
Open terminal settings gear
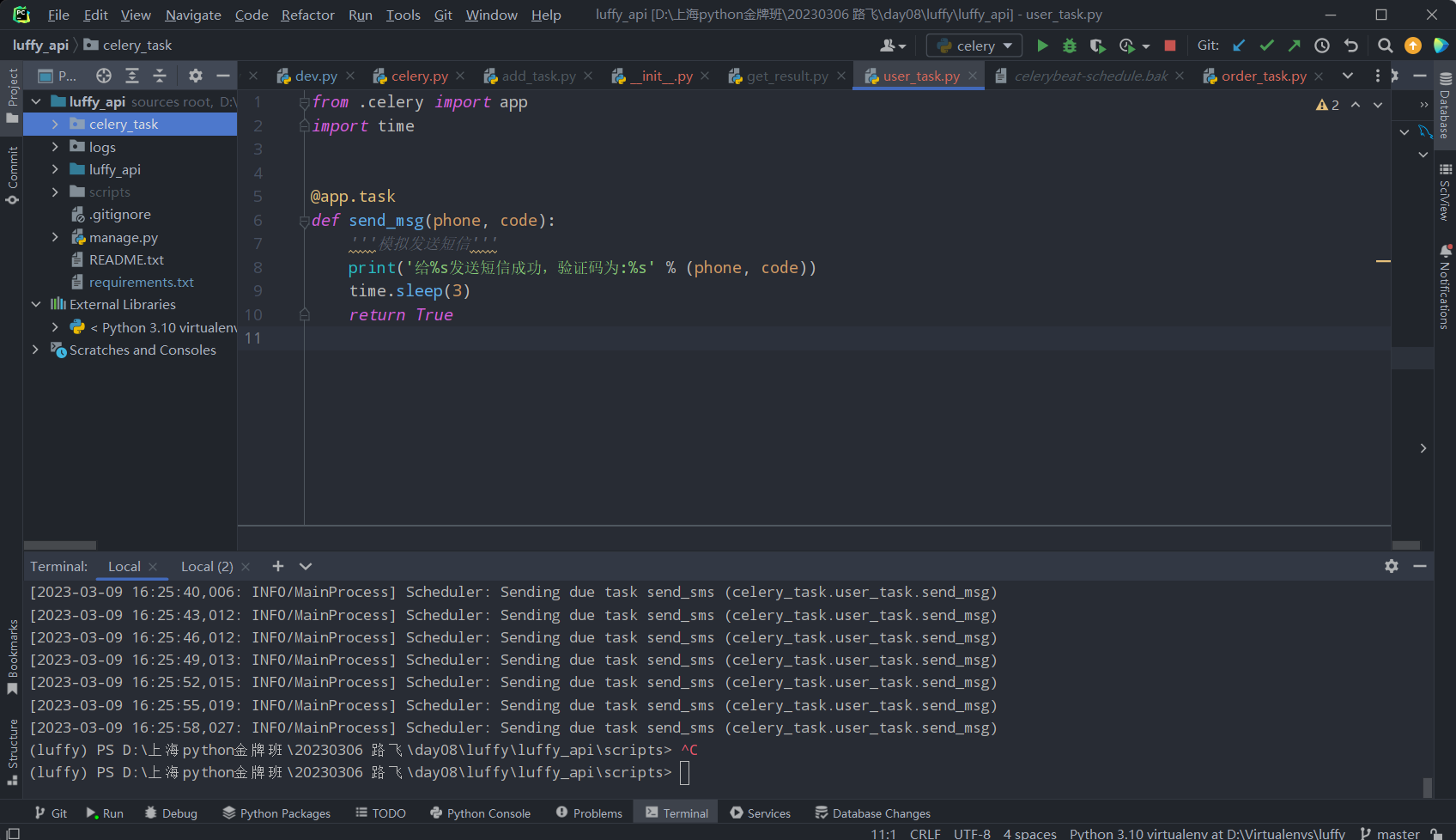pos(1392,566)
